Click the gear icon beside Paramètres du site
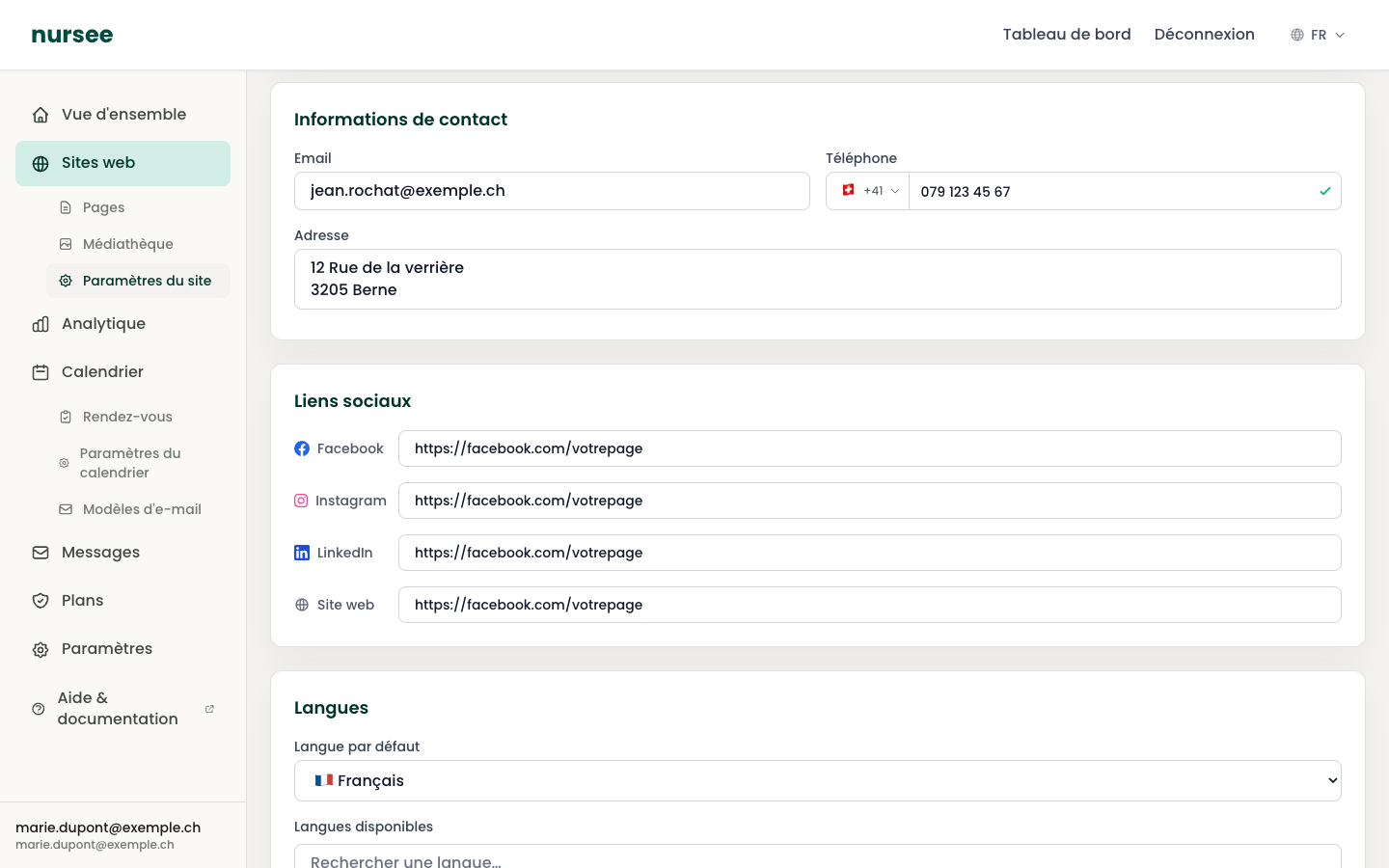Image resolution: width=1389 pixels, height=868 pixels. (66, 281)
